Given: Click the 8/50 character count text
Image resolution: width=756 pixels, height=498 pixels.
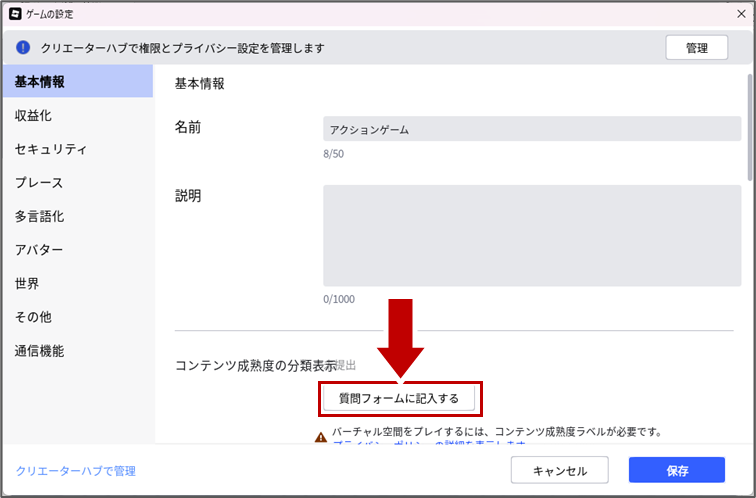Looking at the screenshot, I should pyautogui.click(x=334, y=154).
